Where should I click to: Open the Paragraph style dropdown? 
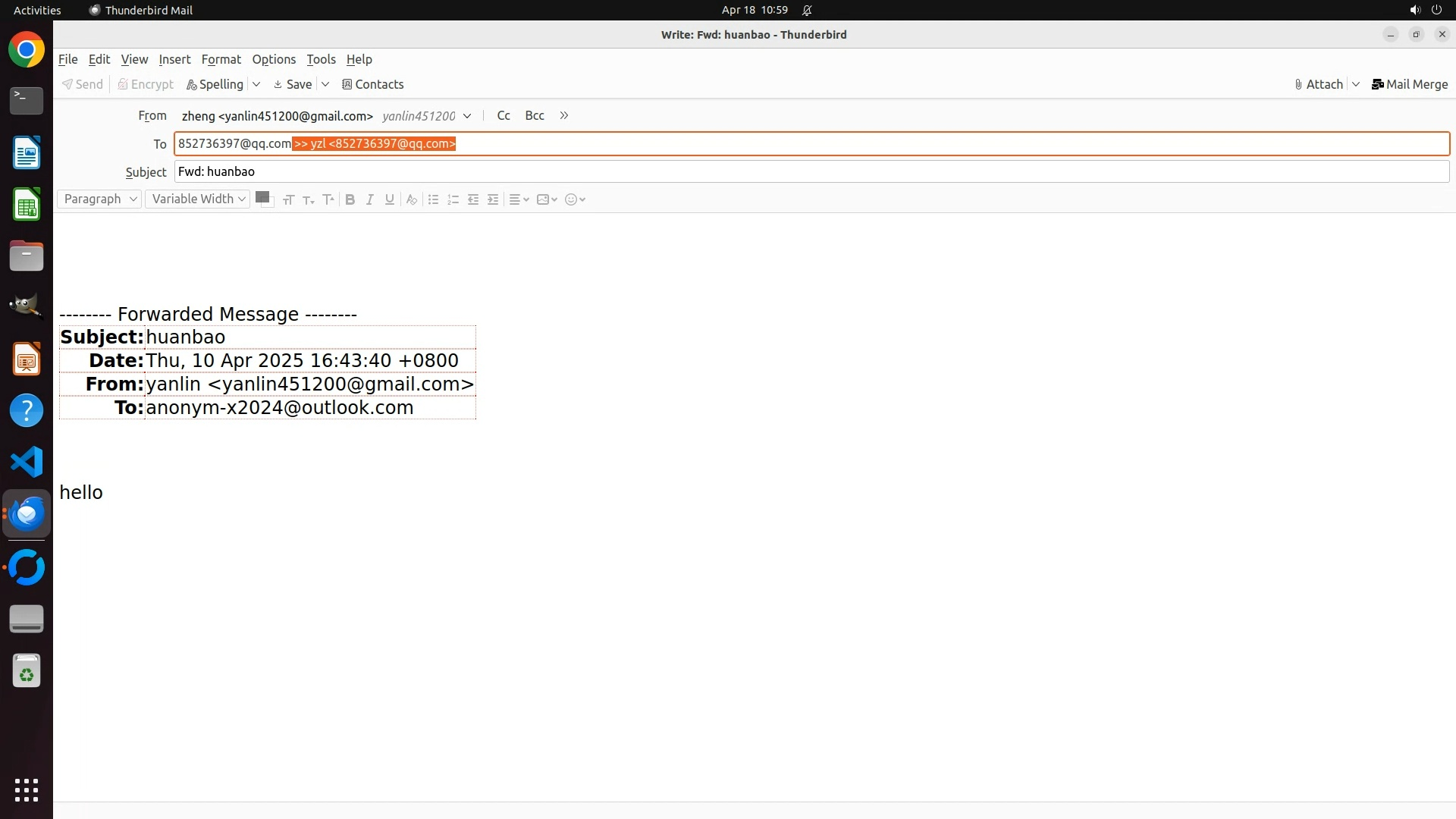click(x=99, y=199)
